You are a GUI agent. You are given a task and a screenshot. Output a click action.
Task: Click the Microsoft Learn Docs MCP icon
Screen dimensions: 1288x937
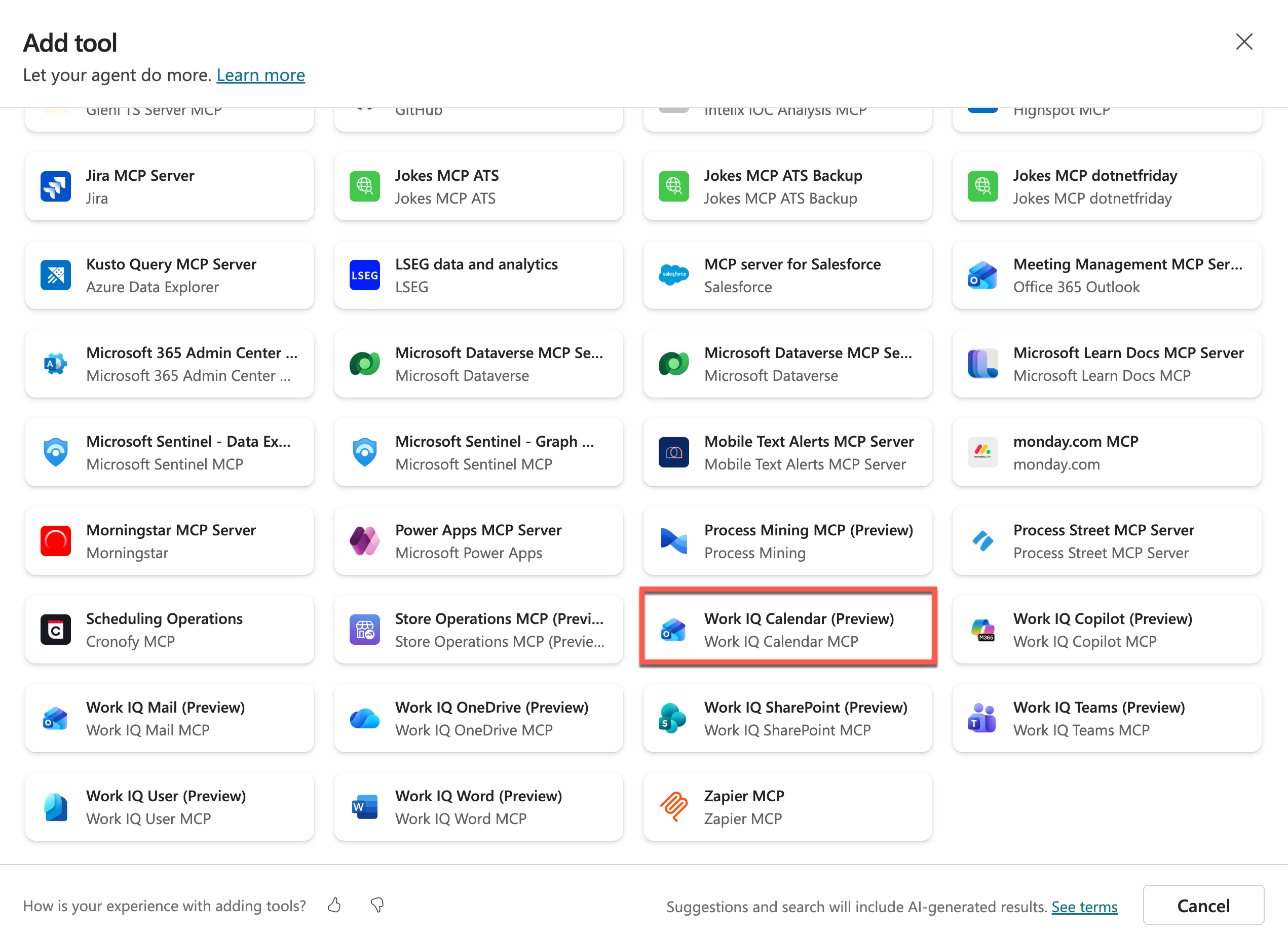982,363
